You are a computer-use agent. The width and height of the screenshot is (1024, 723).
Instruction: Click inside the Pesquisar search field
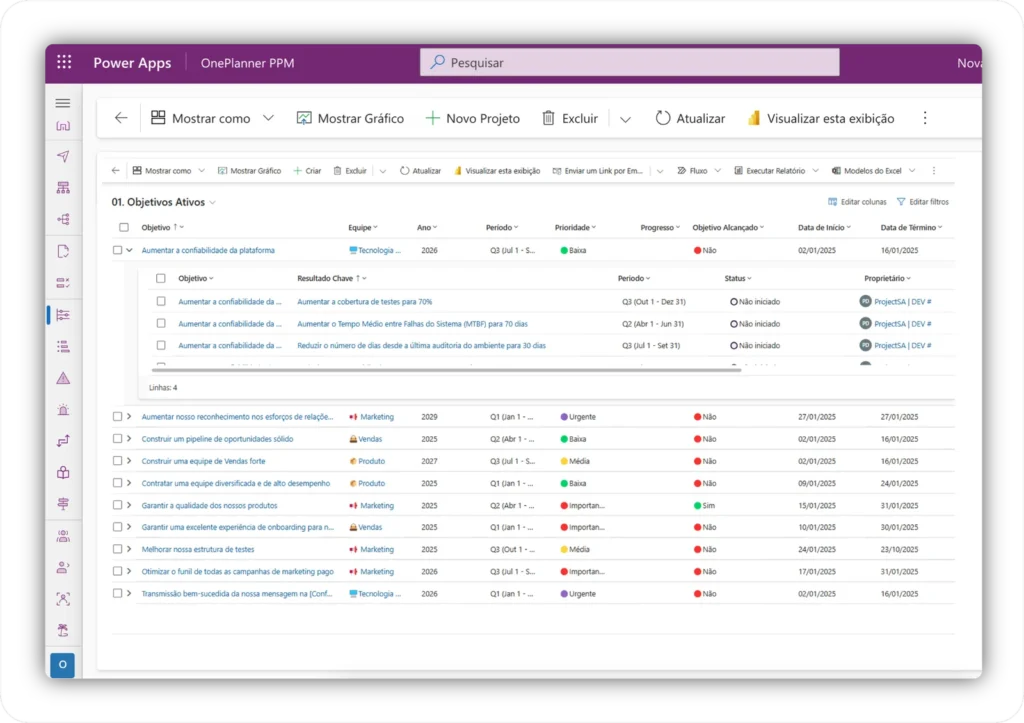coord(629,62)
